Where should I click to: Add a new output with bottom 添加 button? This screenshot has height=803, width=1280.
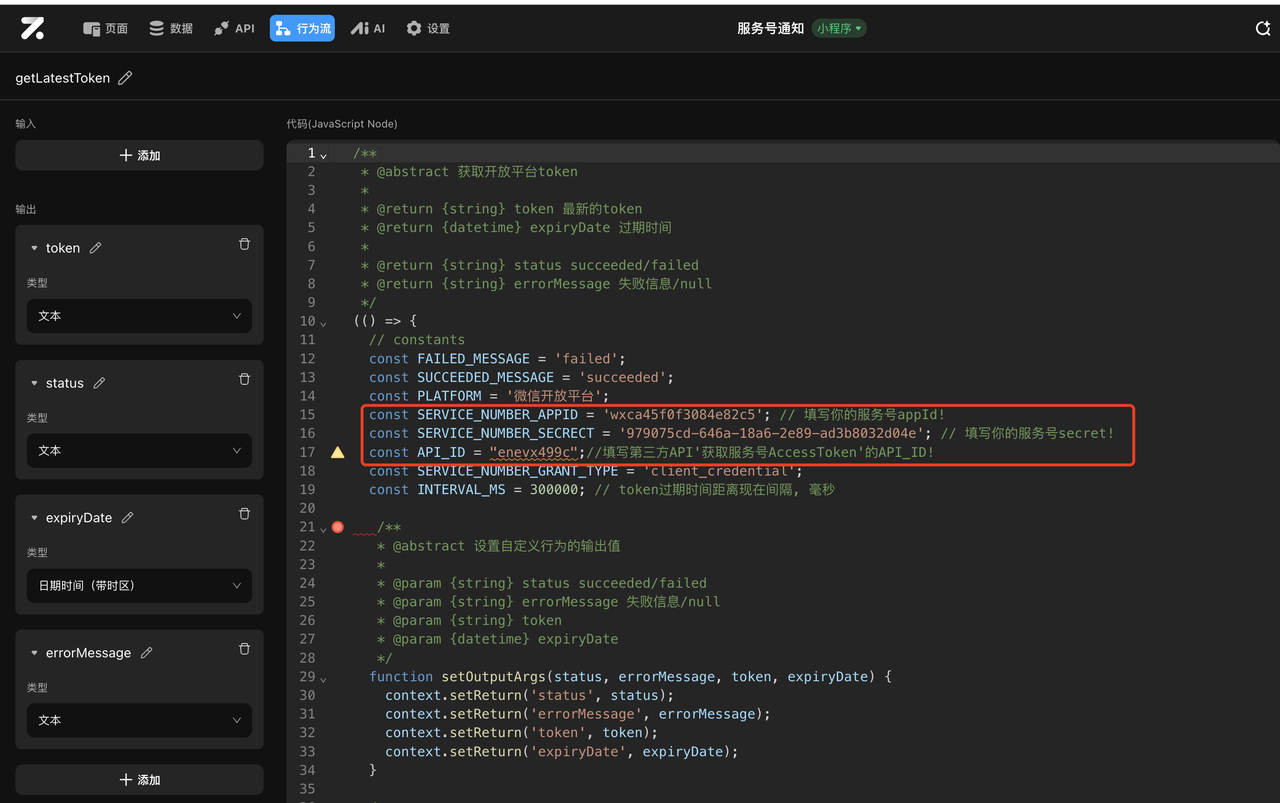click(139, 779)
